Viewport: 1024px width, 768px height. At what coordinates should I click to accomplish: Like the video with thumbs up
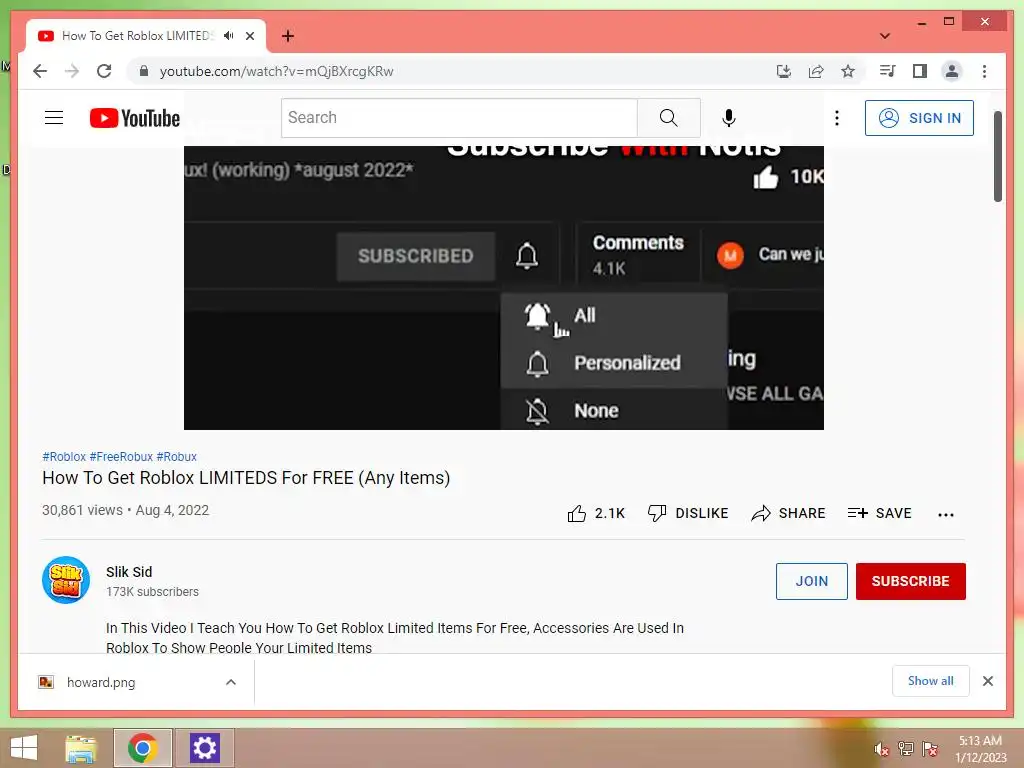pyautogui.click(x=596, y=513)
